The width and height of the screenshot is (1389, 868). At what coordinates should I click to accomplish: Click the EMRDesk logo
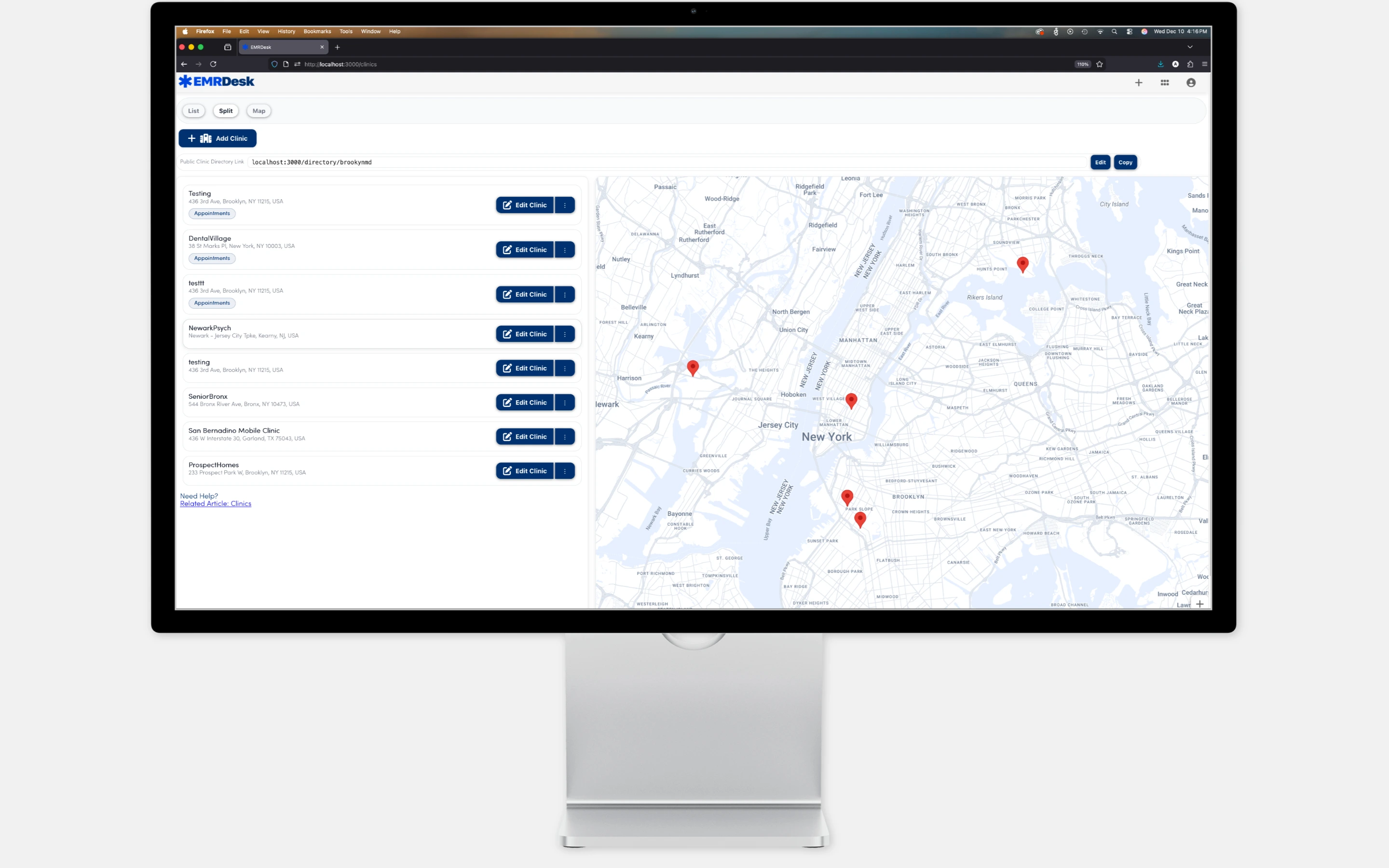click(x=217, y=81)
